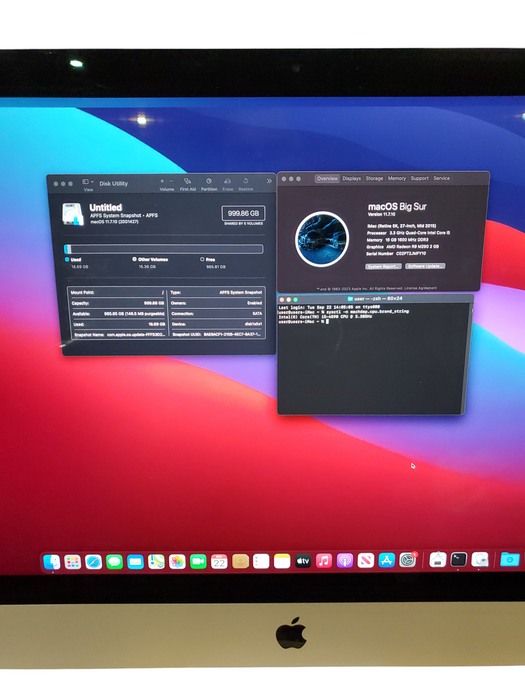
Task: Close the Terminal window
Action: 282,300
